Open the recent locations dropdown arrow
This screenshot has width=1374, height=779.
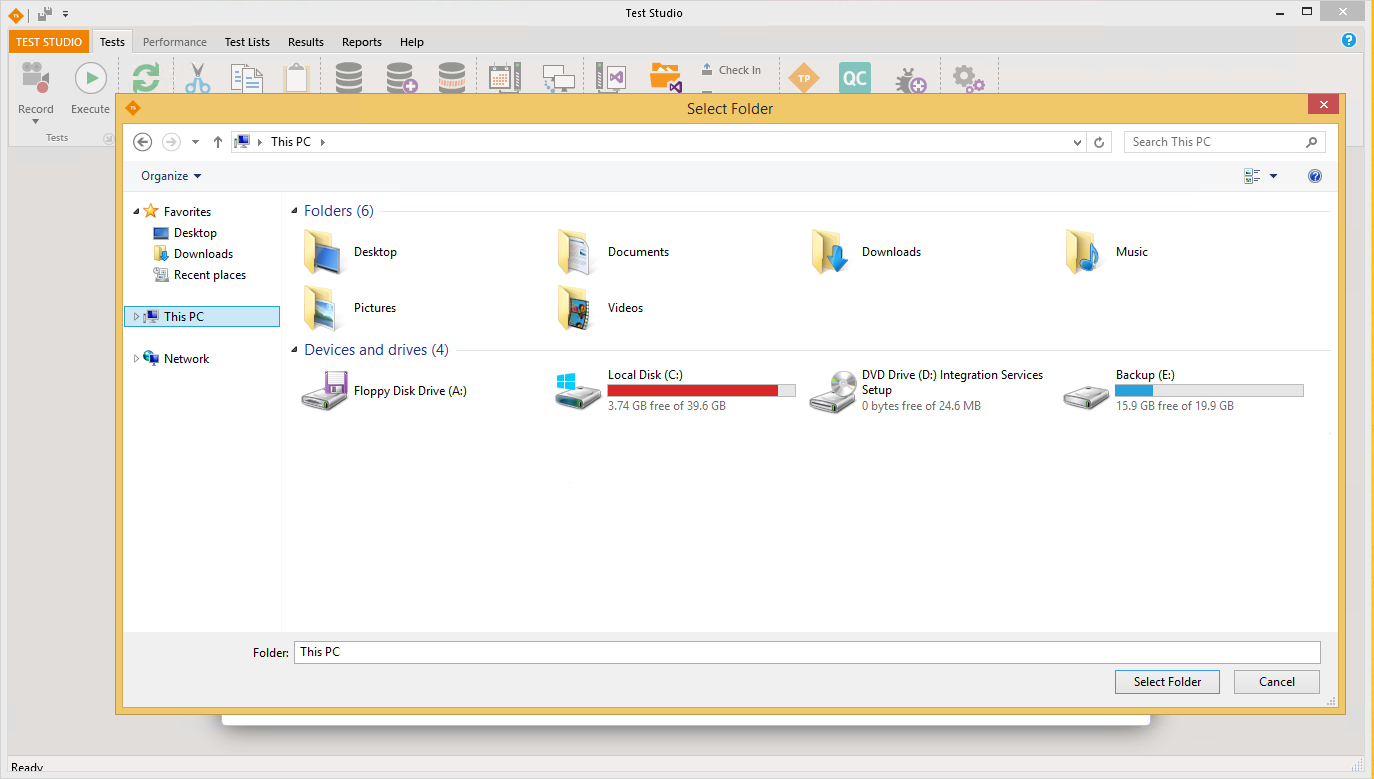(x=195, y=142)
